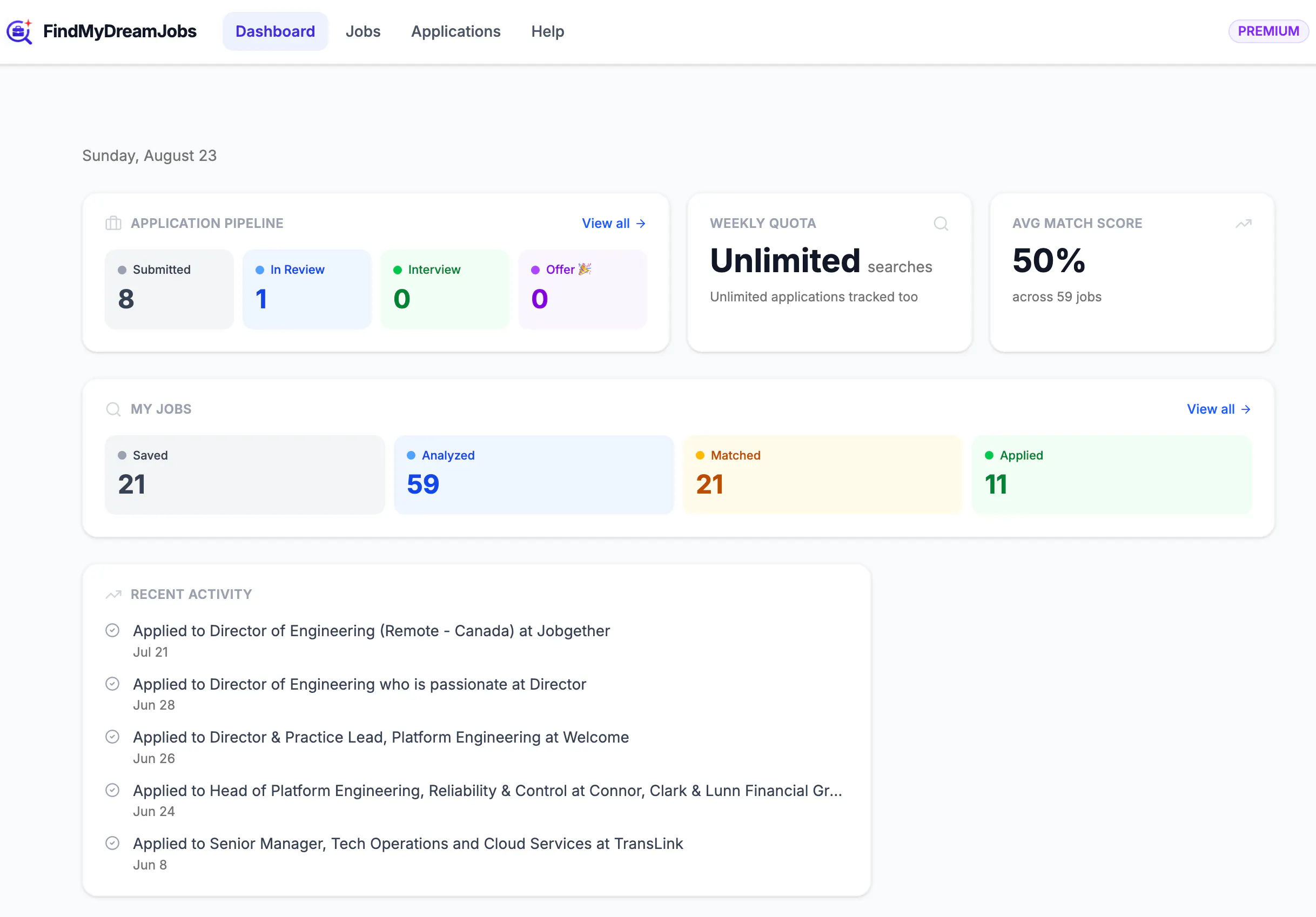Open the In Review applications card

(307, 289)
